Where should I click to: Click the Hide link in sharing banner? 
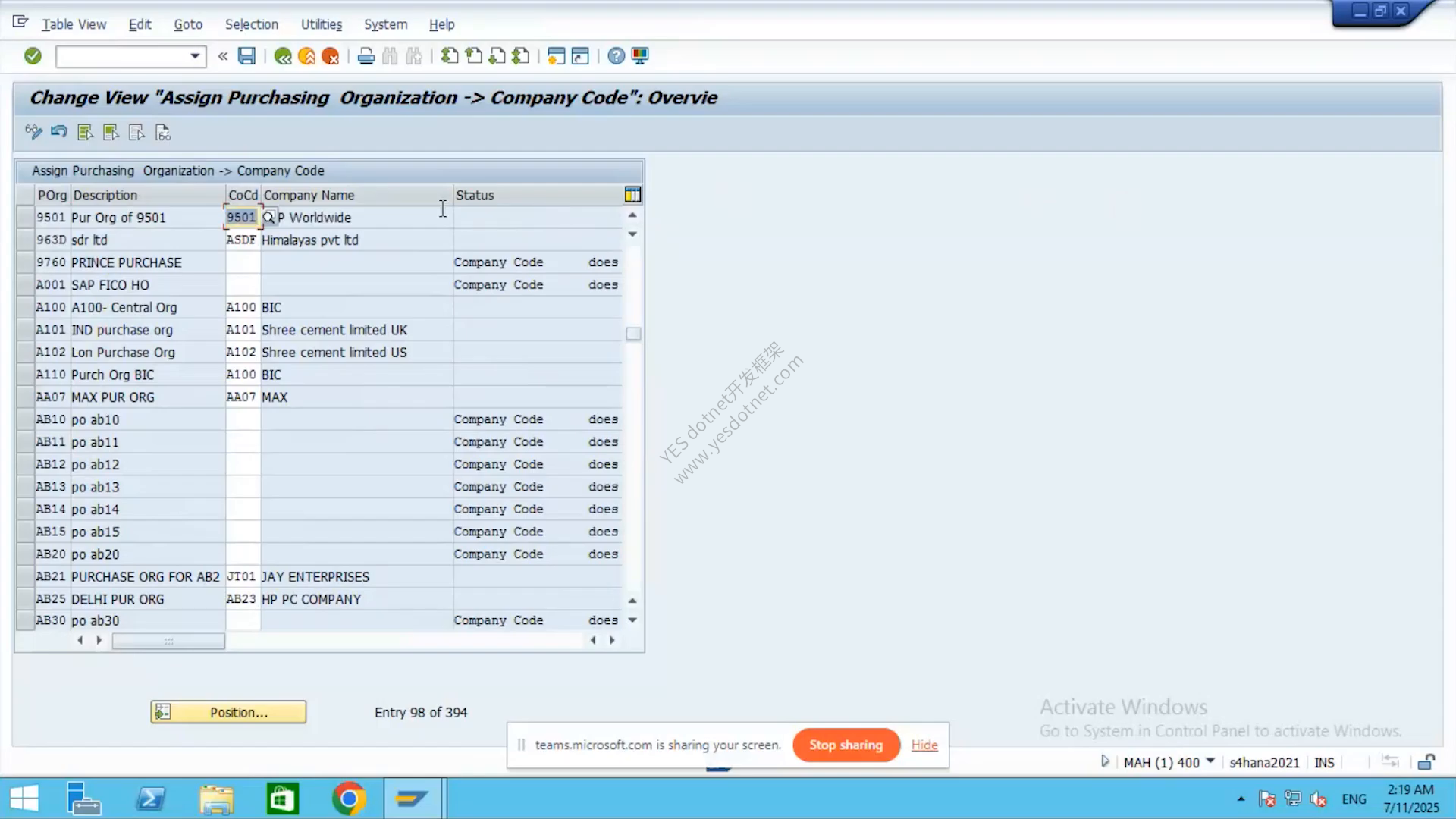pos(924,745)
